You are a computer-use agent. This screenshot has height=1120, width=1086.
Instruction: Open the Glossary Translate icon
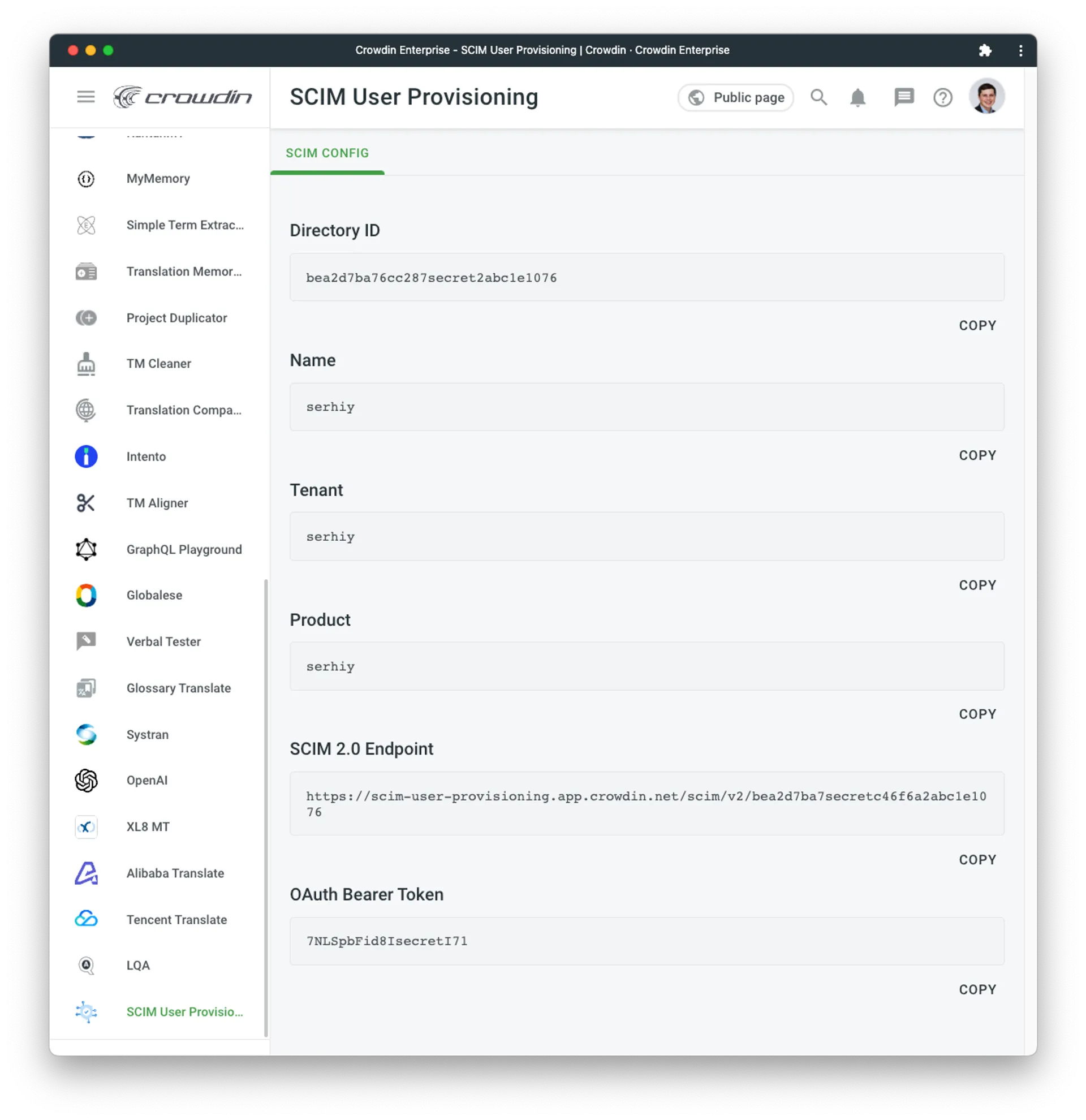[x=85, y=688]
